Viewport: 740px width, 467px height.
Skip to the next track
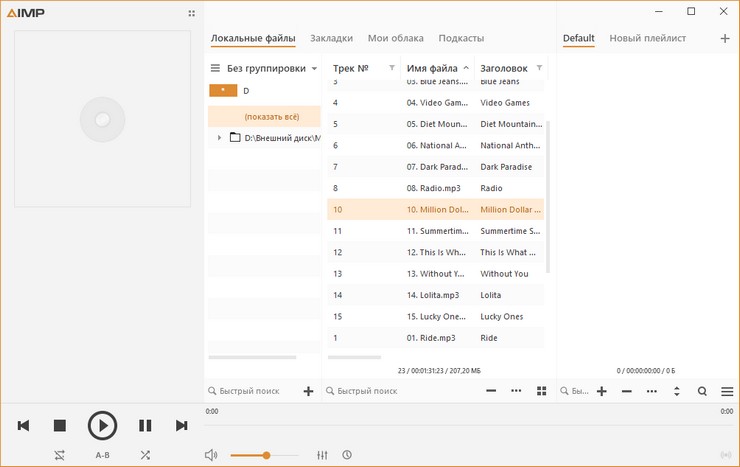(181, 426)
